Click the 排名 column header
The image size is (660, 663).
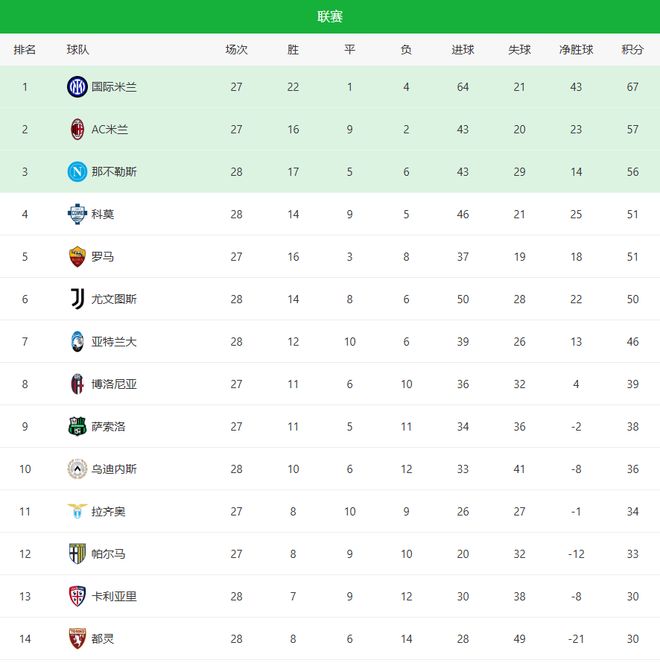(x=25, y=50)
